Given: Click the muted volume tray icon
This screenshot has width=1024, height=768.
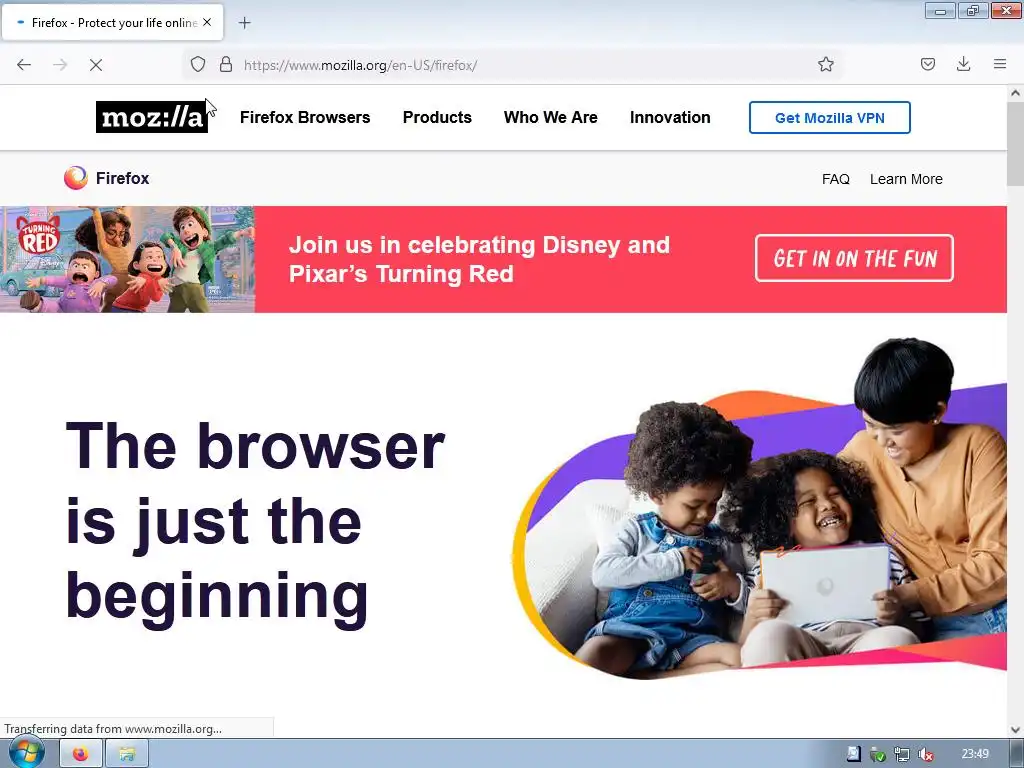Looking at the screenshot, I should [925, 754].
